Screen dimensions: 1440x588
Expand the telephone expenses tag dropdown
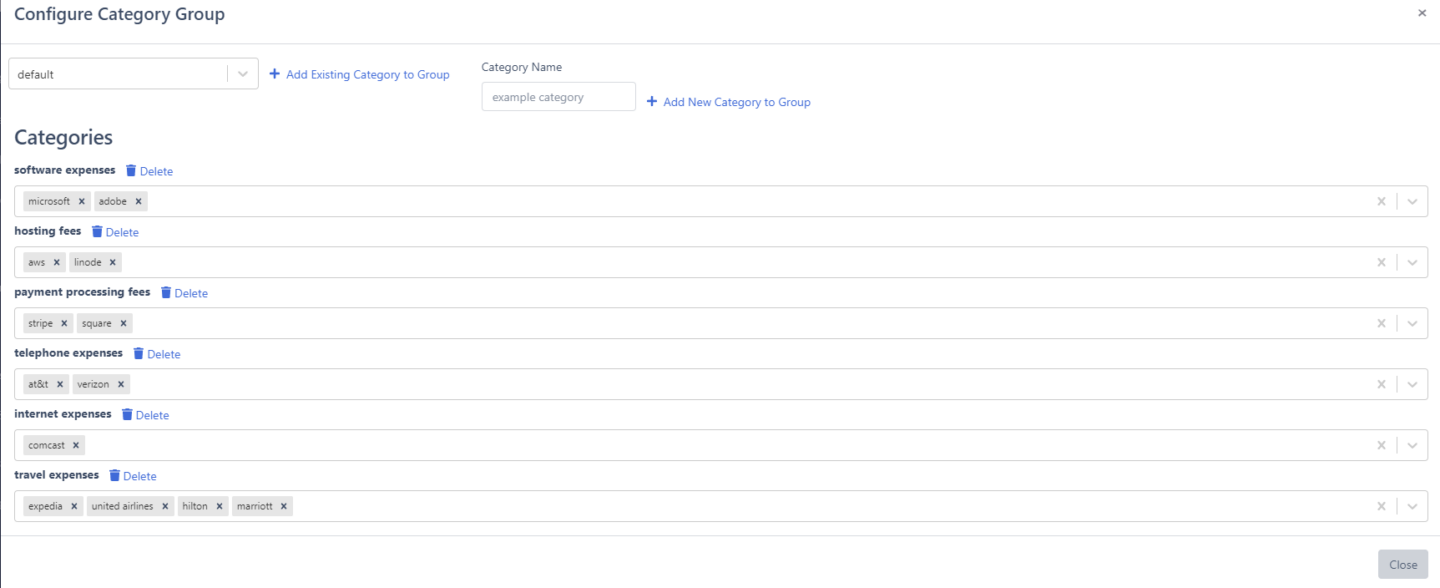tap(1412, 384)
